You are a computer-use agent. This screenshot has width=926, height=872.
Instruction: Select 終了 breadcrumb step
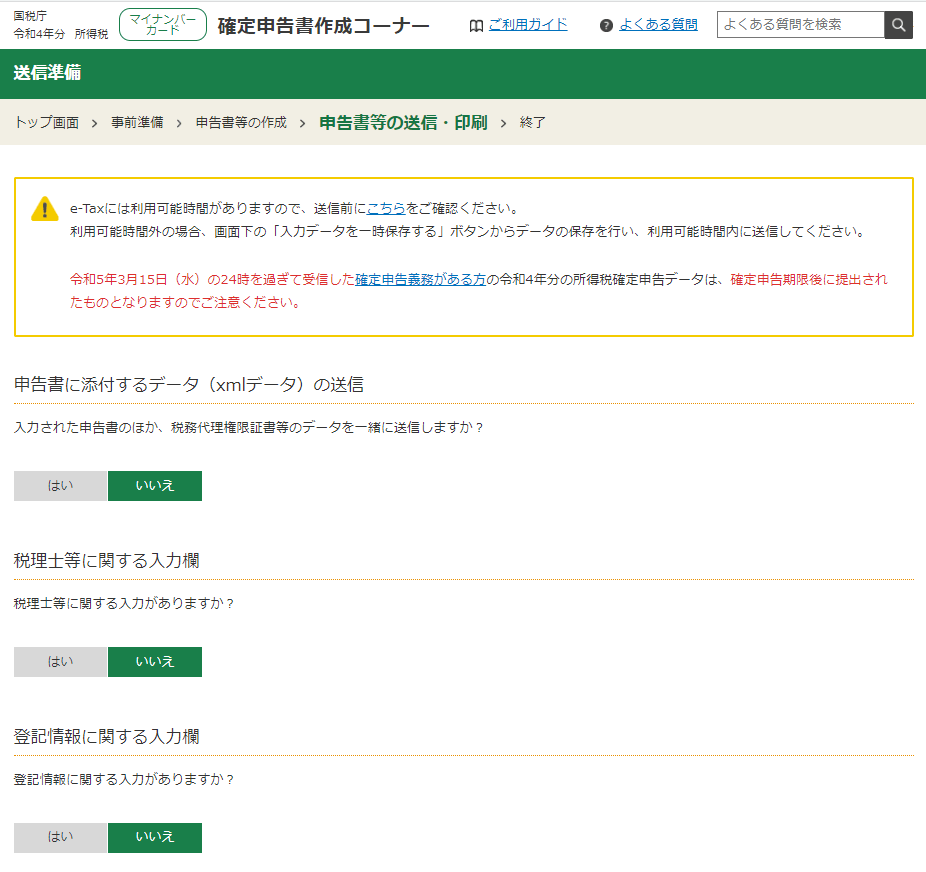point(533,122)
